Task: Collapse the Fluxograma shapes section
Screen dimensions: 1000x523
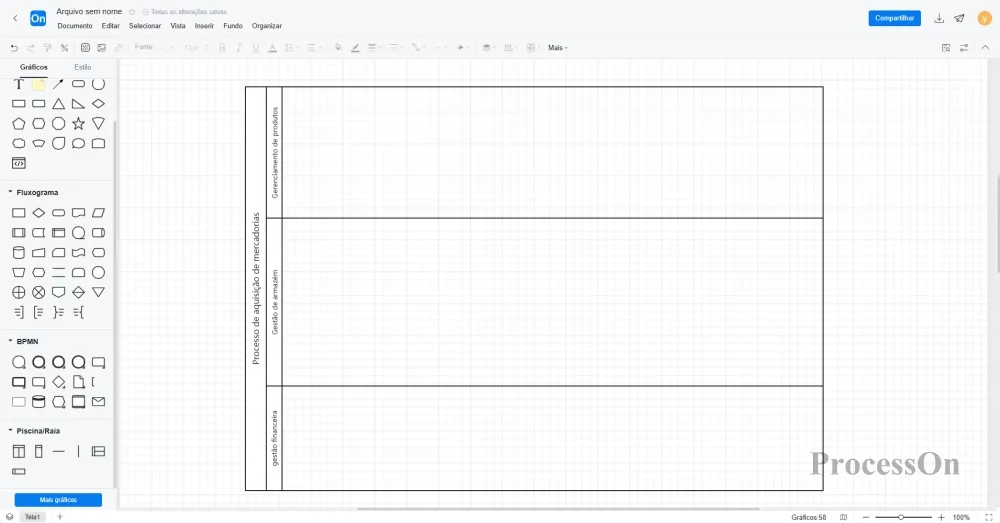Action: coord(10,192)
